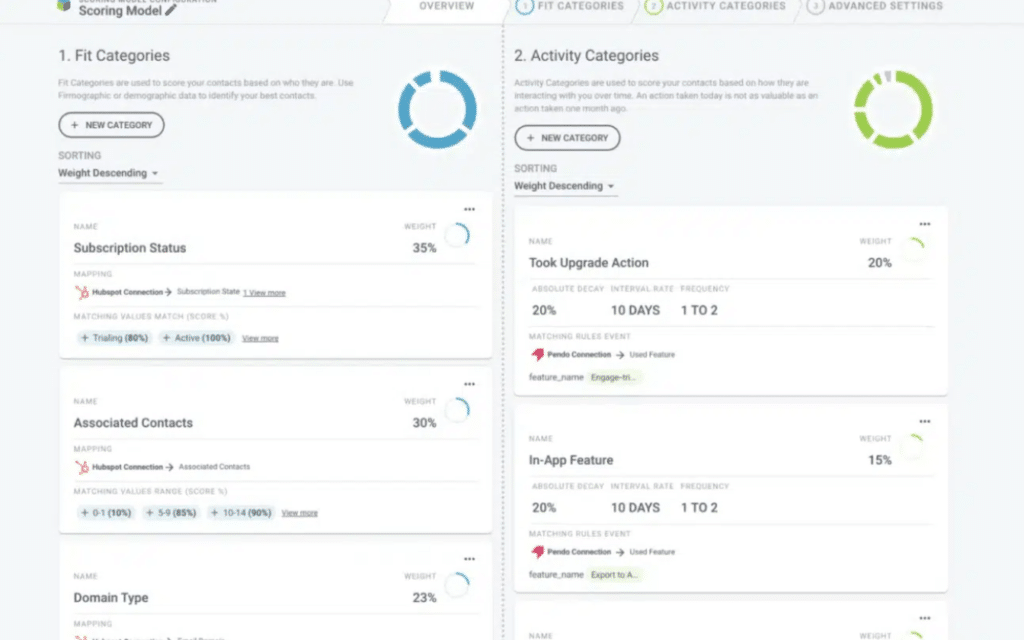Click '1 TO 2' frequency in In-App Feature

(699, 508)
